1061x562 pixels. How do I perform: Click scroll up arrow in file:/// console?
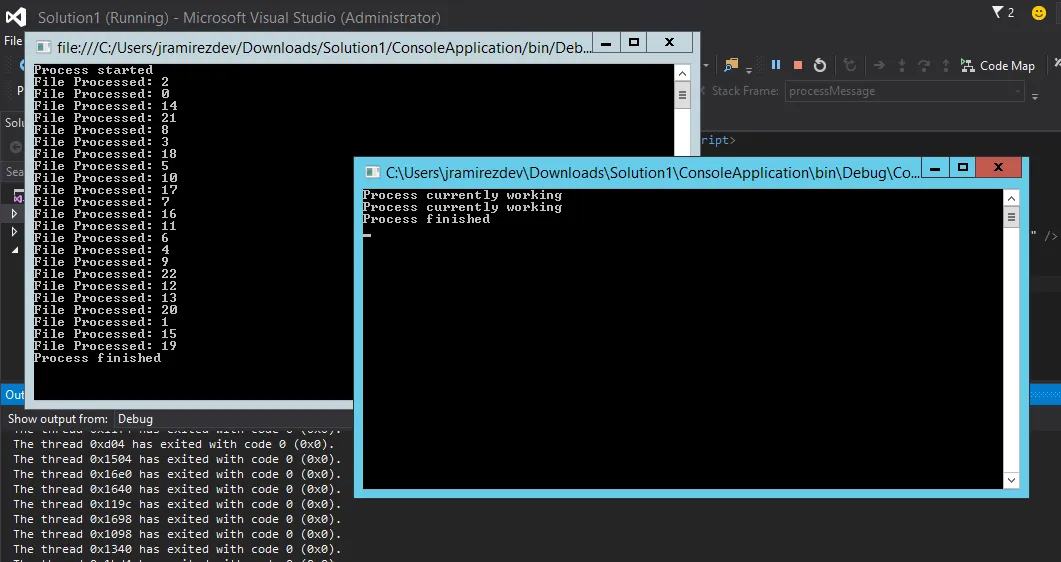(682, 73)
